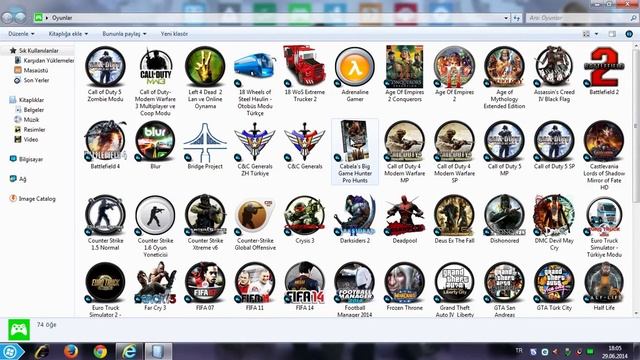Select Counter-Strike Global Offensive icon

pos(255,215)
